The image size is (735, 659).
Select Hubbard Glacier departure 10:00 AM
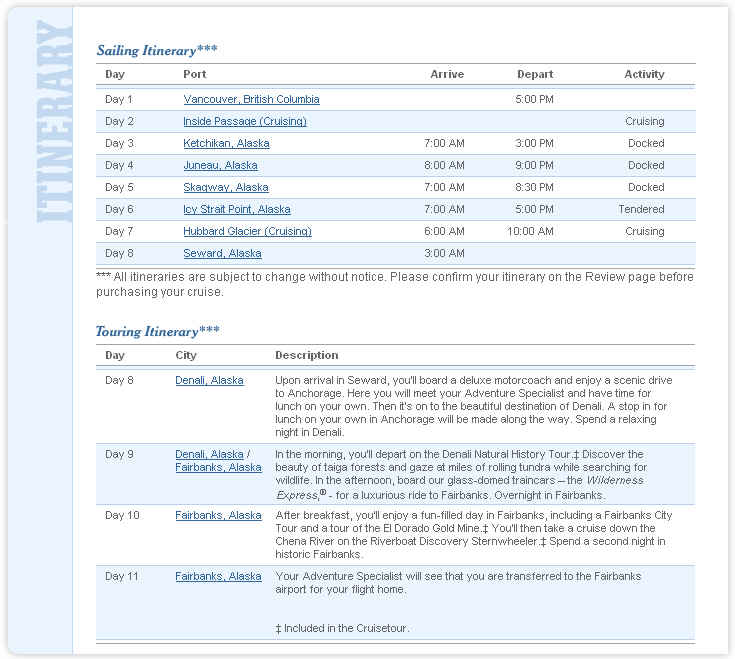531,232
